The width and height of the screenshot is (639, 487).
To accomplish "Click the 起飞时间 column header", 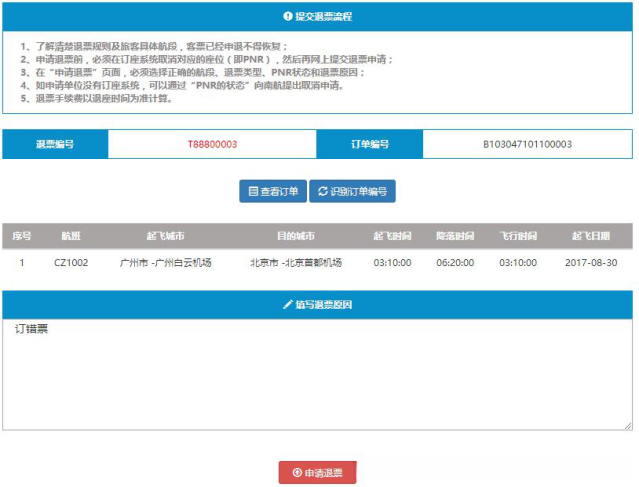I will [392, 236].
